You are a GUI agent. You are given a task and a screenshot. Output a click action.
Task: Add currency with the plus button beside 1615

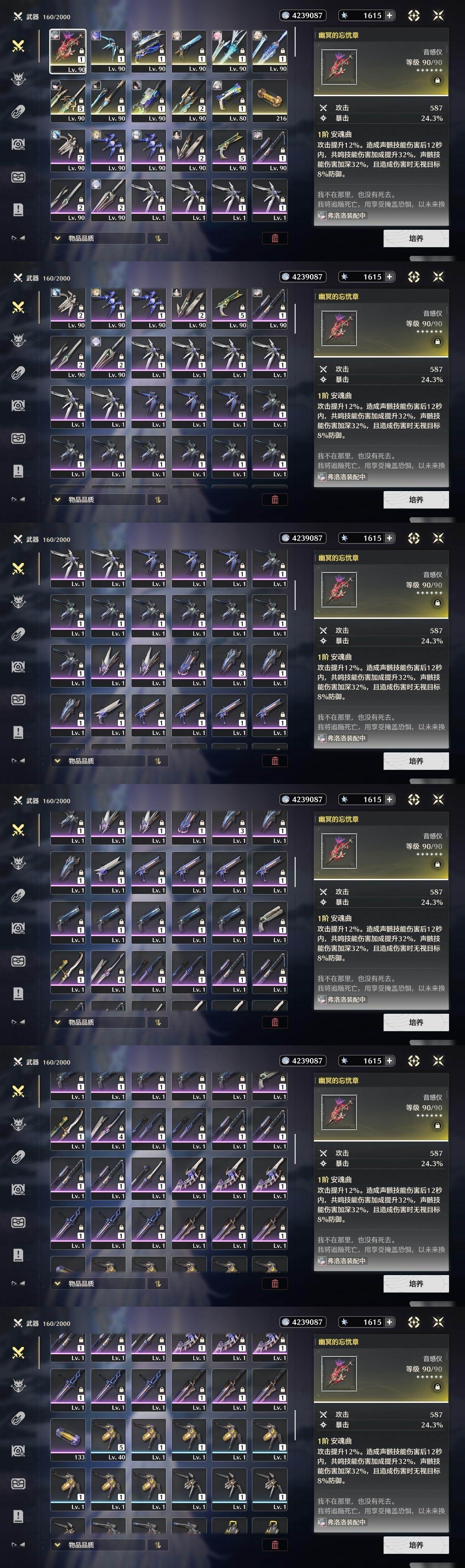389,15
